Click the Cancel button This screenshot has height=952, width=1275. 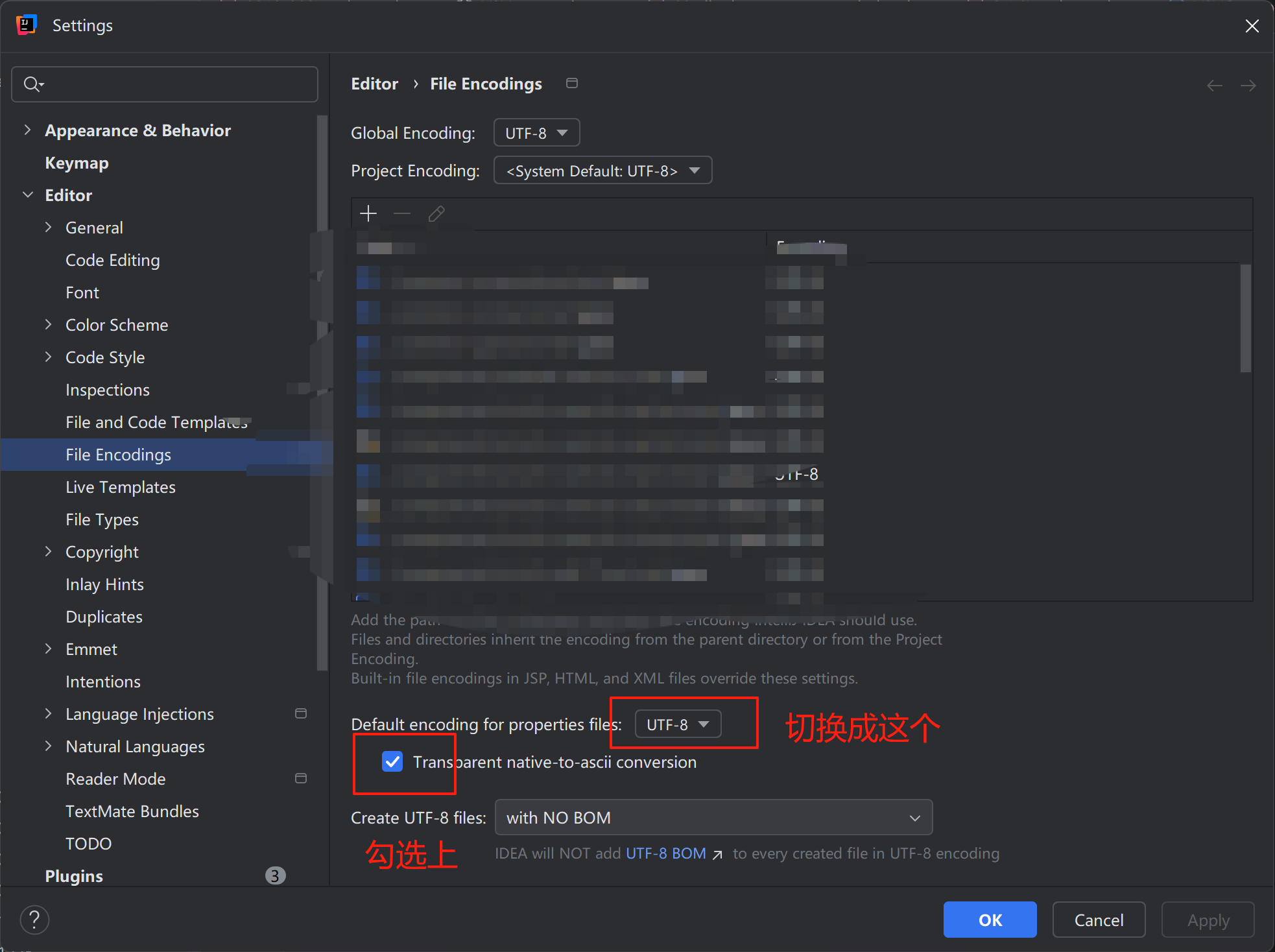pos(1099,920)
